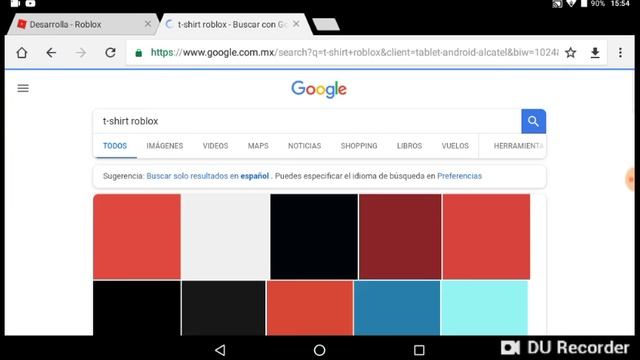Open the SHOPPING tab
The height and width of the screenshot is (360, 640).
[x=359, y=146]
